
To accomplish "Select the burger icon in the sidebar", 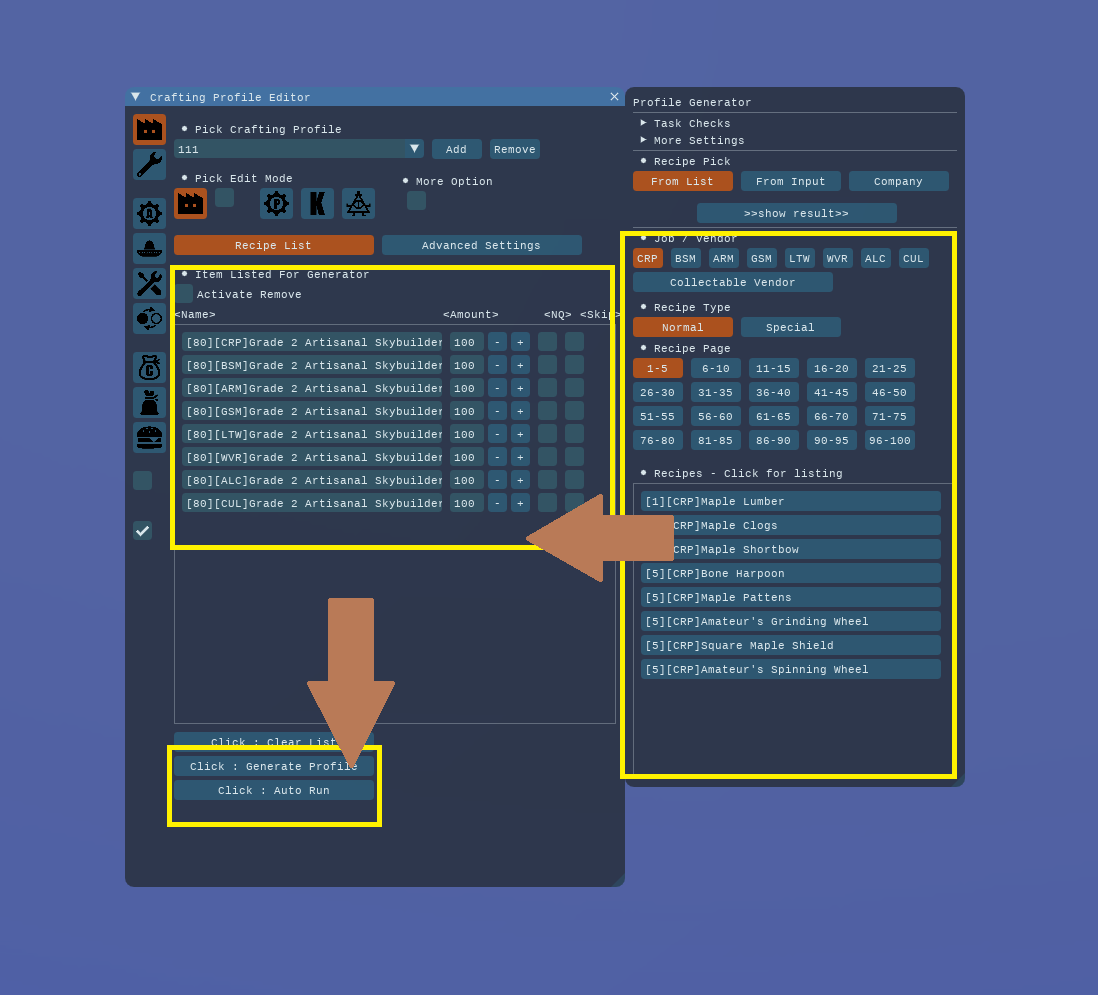I will pyautogui.click(x=149, y=437).
